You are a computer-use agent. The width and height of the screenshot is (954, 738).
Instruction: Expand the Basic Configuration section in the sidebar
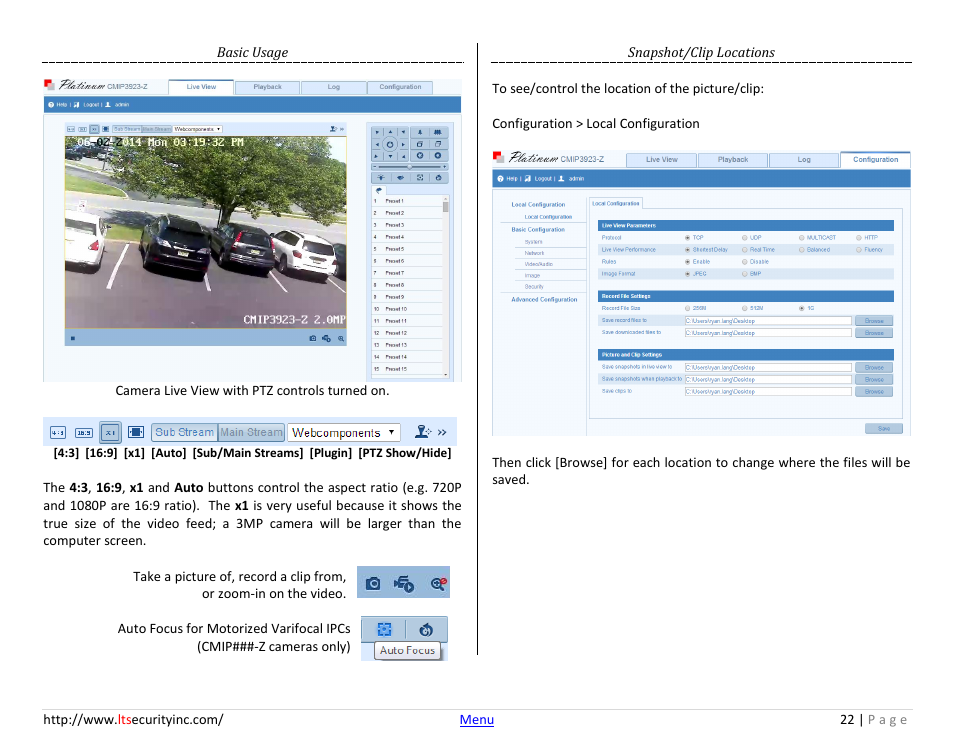click(538, 229)
